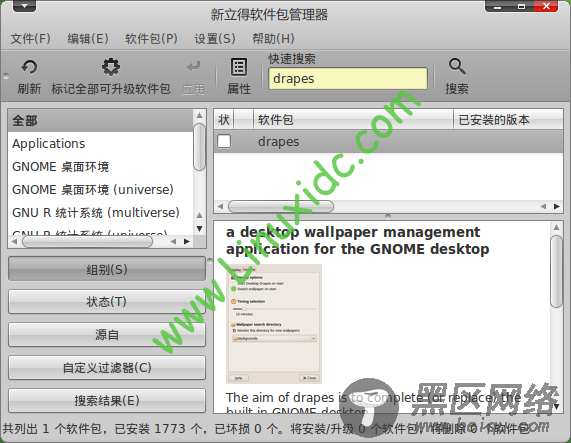The height and width of the screenshot is (443, 571).
Task: Select 全部 in the category list
Action: coord(100,120)
